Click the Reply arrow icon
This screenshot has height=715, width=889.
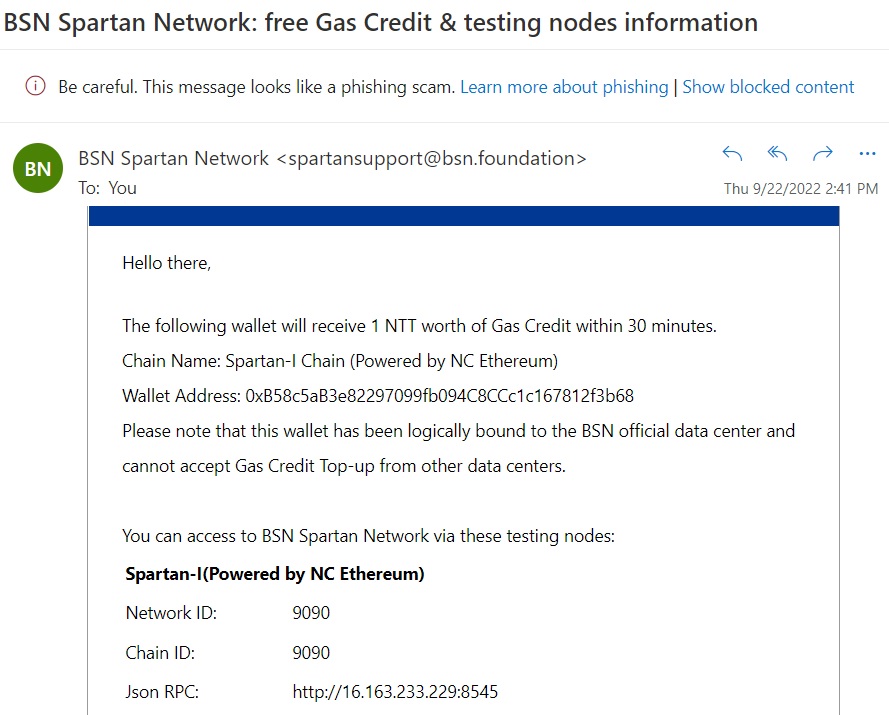tap(732, 153)
